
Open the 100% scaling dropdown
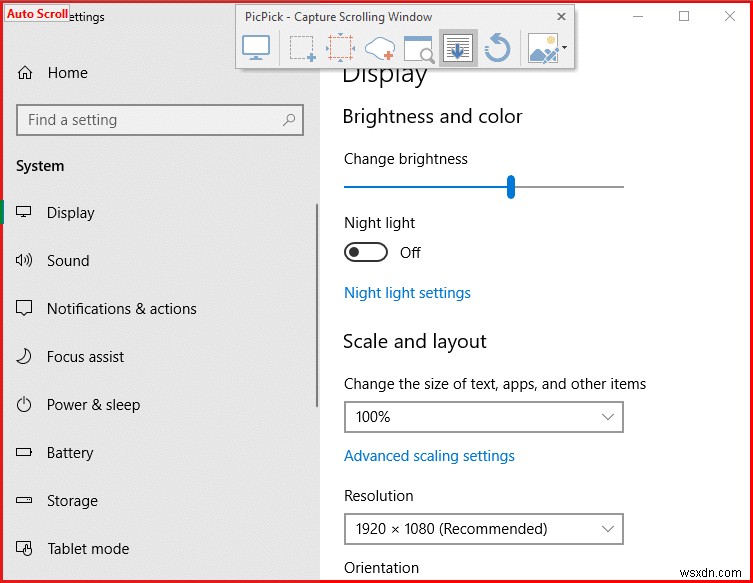point(484,417)
